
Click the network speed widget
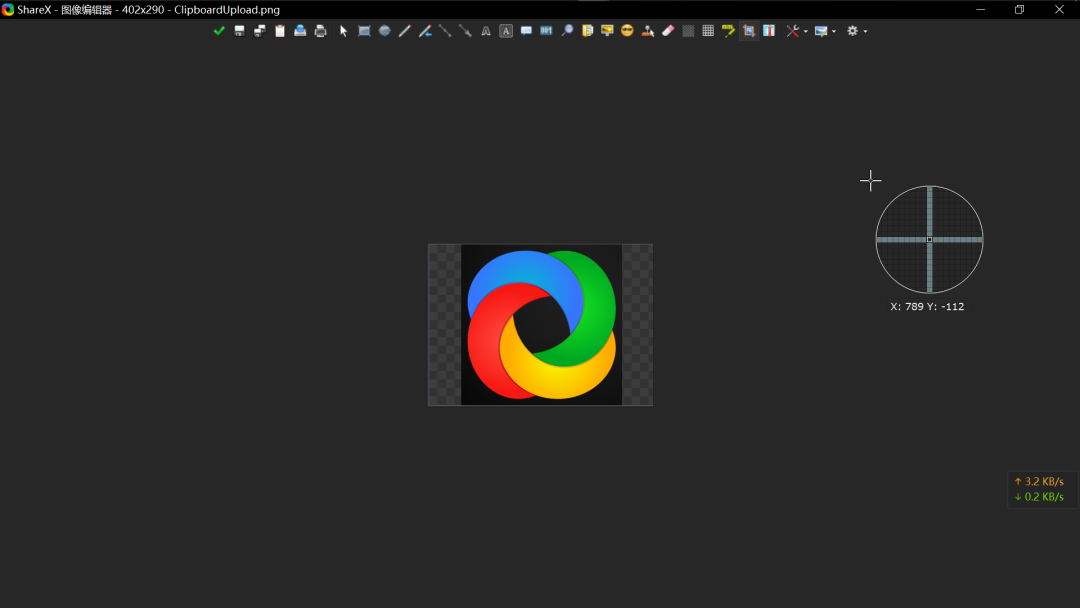[x=1043, y=489]
